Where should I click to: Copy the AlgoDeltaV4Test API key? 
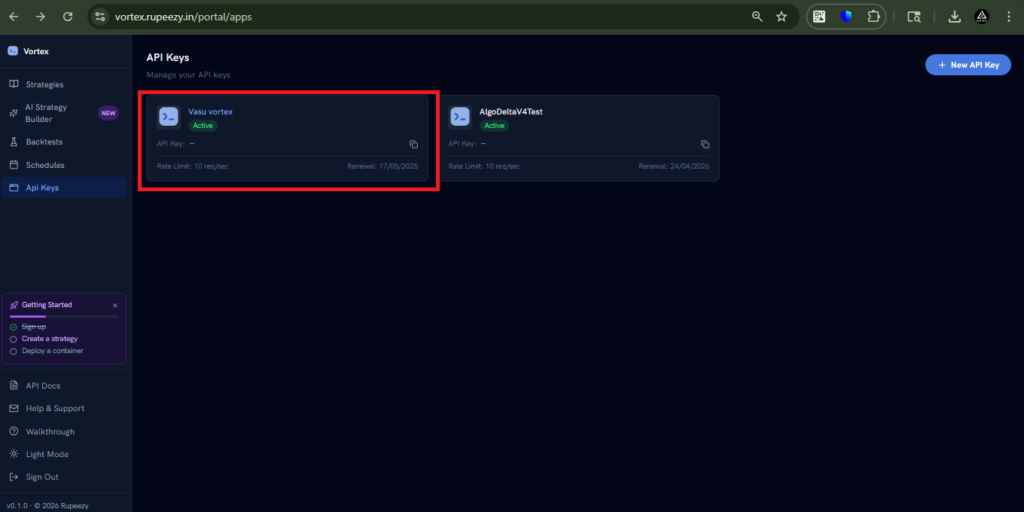[705, 144]
